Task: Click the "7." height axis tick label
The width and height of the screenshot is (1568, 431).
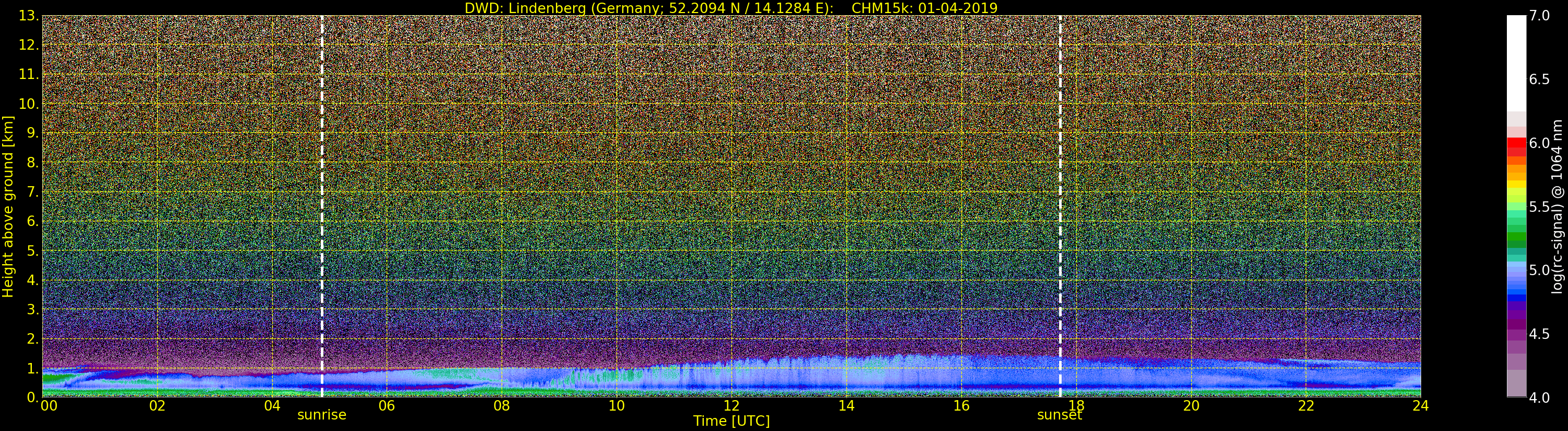Action: coord(32,192)
